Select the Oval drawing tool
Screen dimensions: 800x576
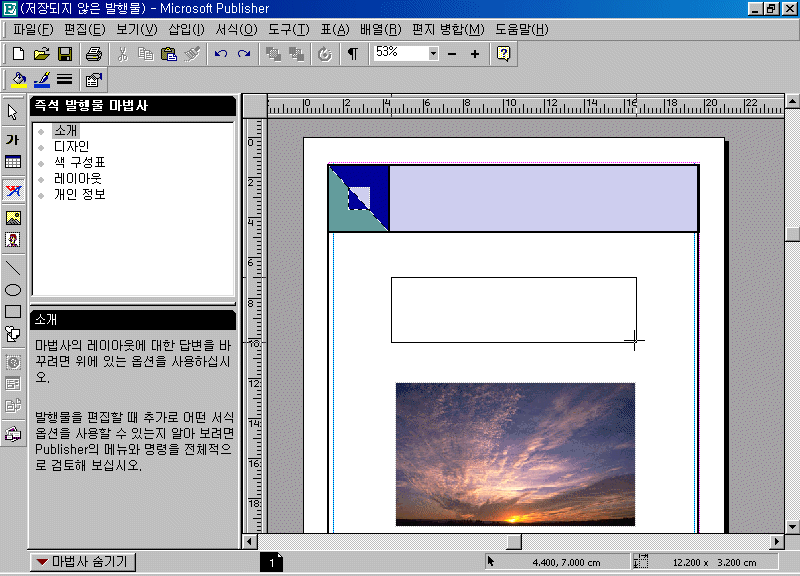click(x=13, y=290)
